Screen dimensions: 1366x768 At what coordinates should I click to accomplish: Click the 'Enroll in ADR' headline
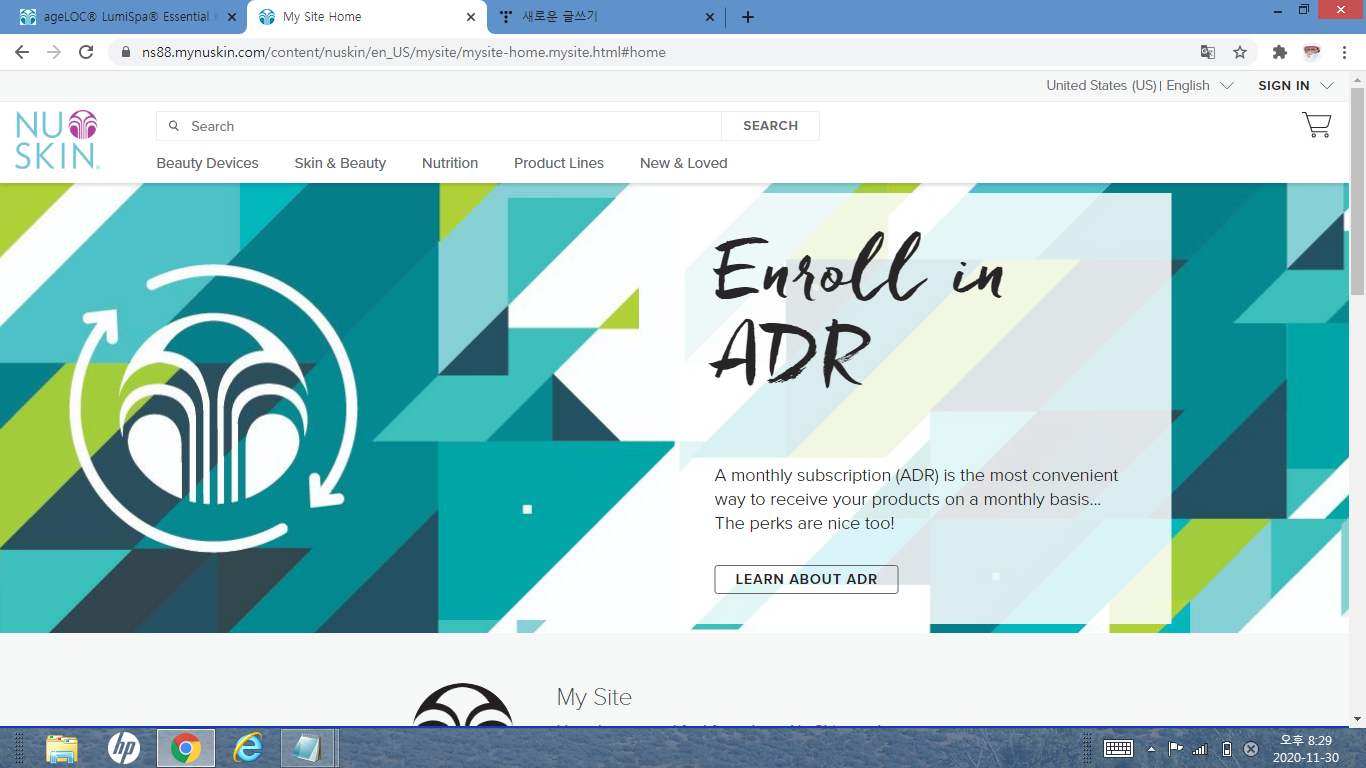click(x=858, y=310)
